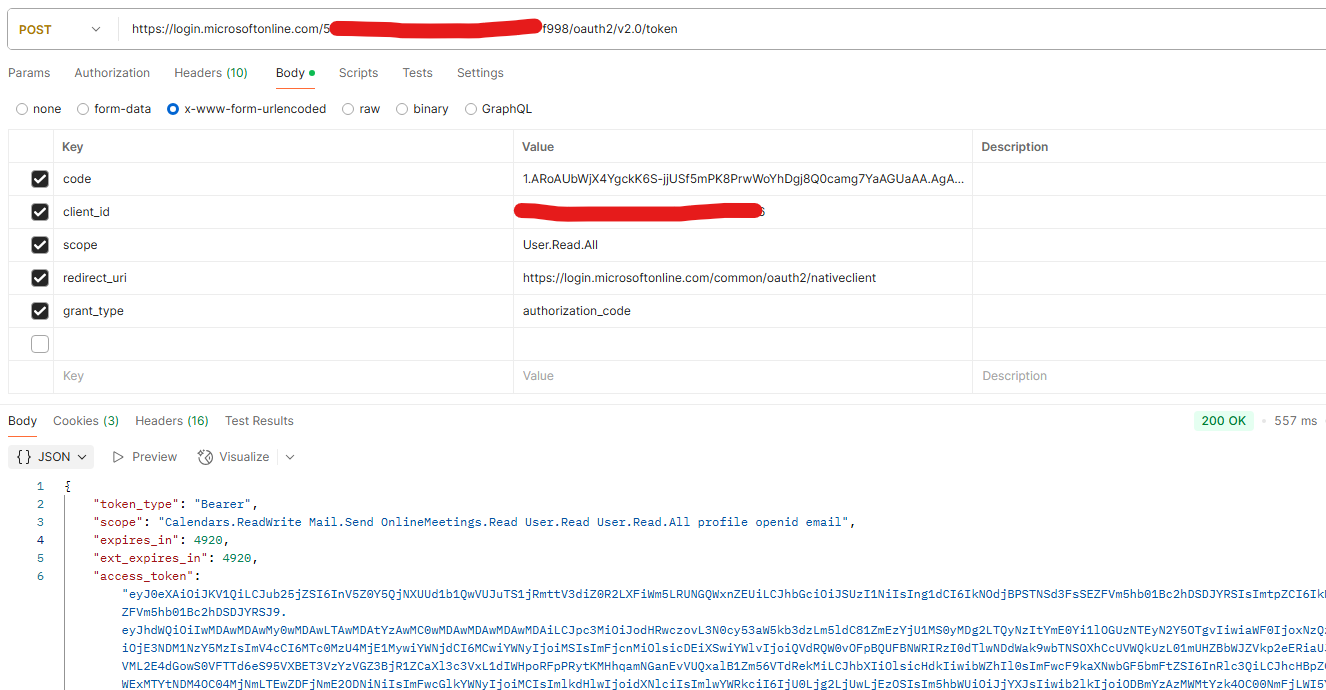Open the response Body tab

click(x=22, y=421)
